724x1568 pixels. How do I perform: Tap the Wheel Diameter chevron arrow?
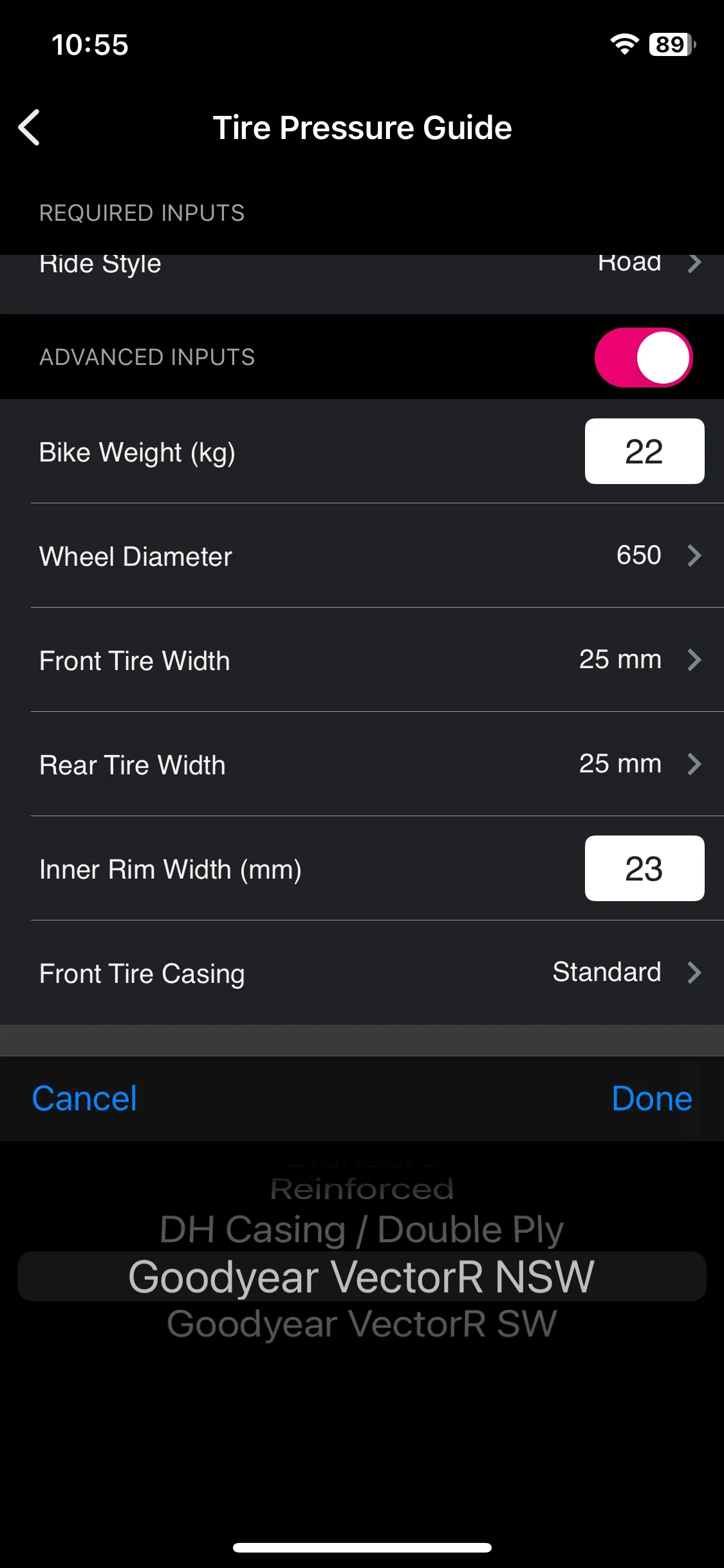coord(694,555)
